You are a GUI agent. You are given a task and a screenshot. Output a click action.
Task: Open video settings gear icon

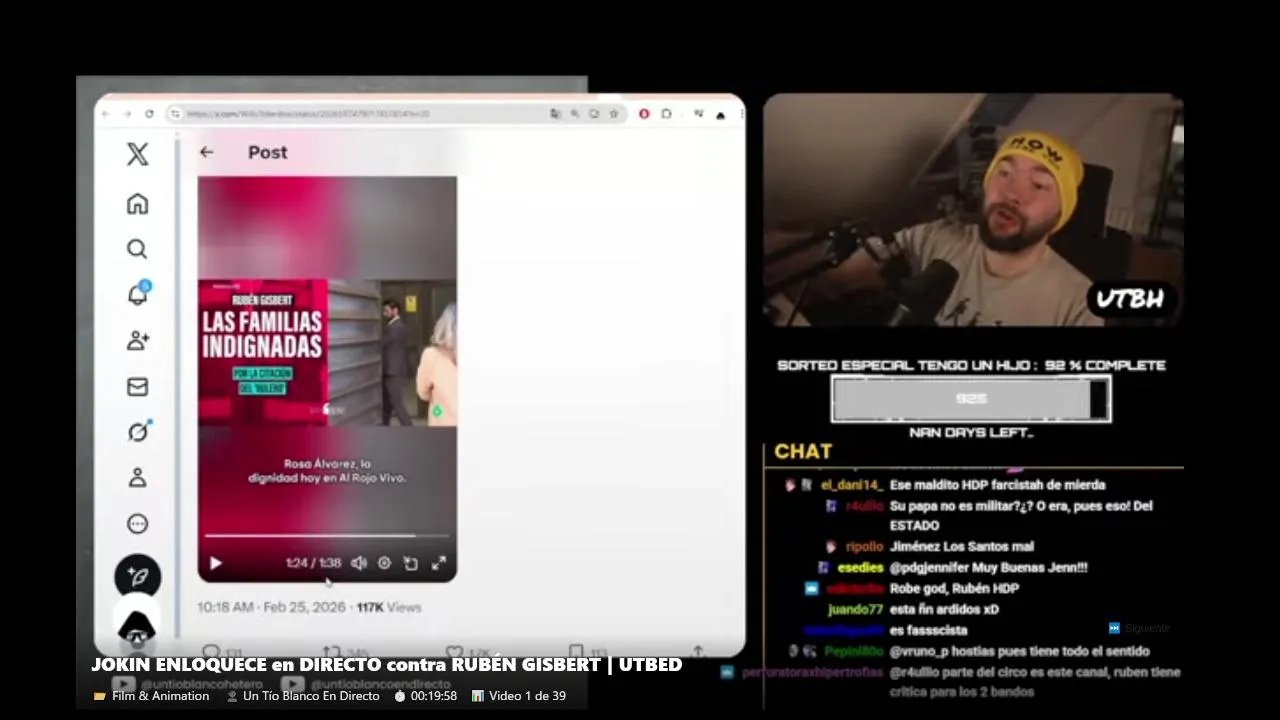pos(384,563)
